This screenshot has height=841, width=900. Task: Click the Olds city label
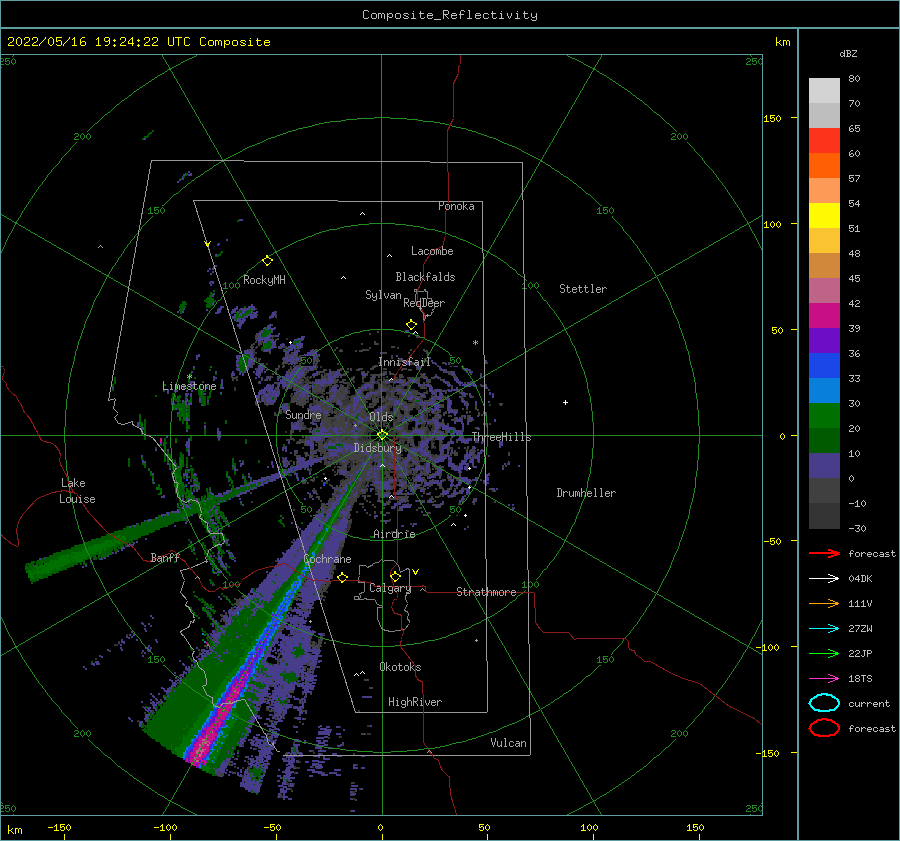(x=381, y=417)
